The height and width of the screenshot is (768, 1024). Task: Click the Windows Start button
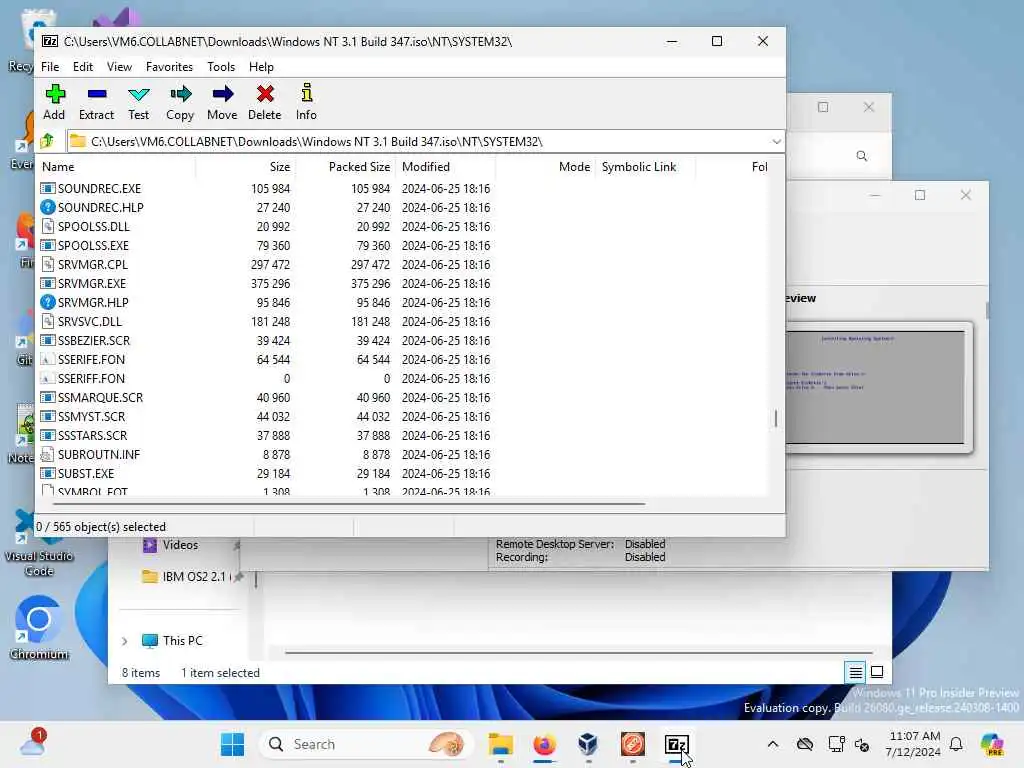click(232, 744)
